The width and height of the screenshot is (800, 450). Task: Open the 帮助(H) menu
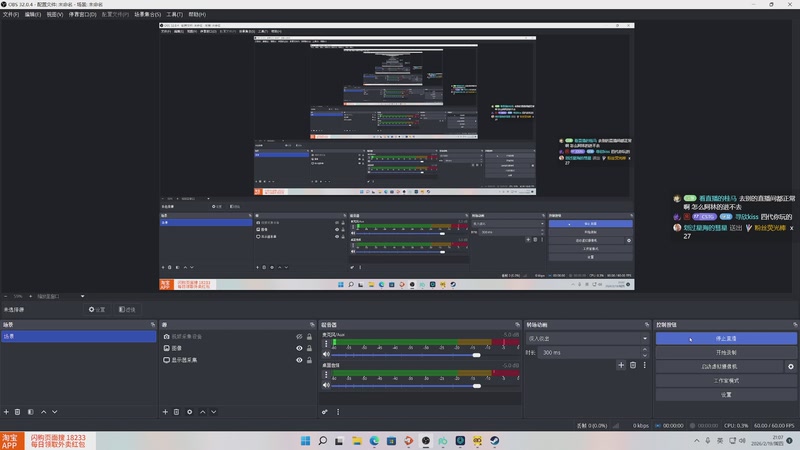coord(197,14)
